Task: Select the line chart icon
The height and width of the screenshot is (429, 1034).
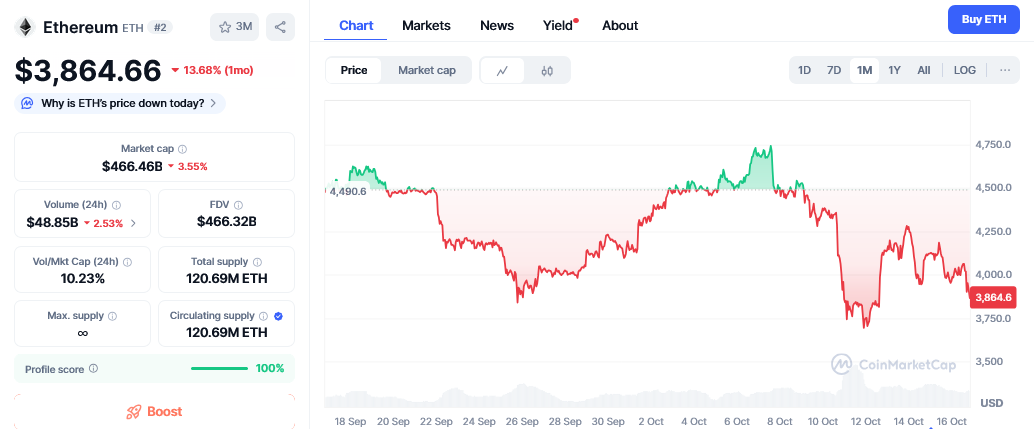Action: point(502,70)
